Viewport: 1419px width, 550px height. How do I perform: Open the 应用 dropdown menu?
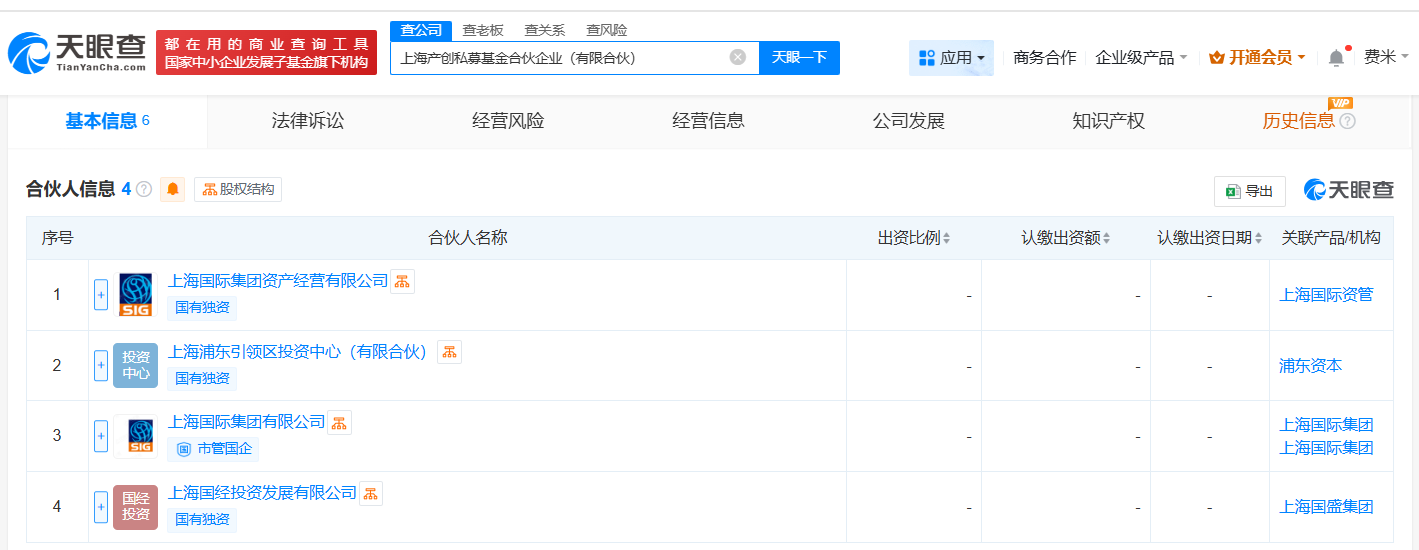pyautogui.click(x=951, y=58)
